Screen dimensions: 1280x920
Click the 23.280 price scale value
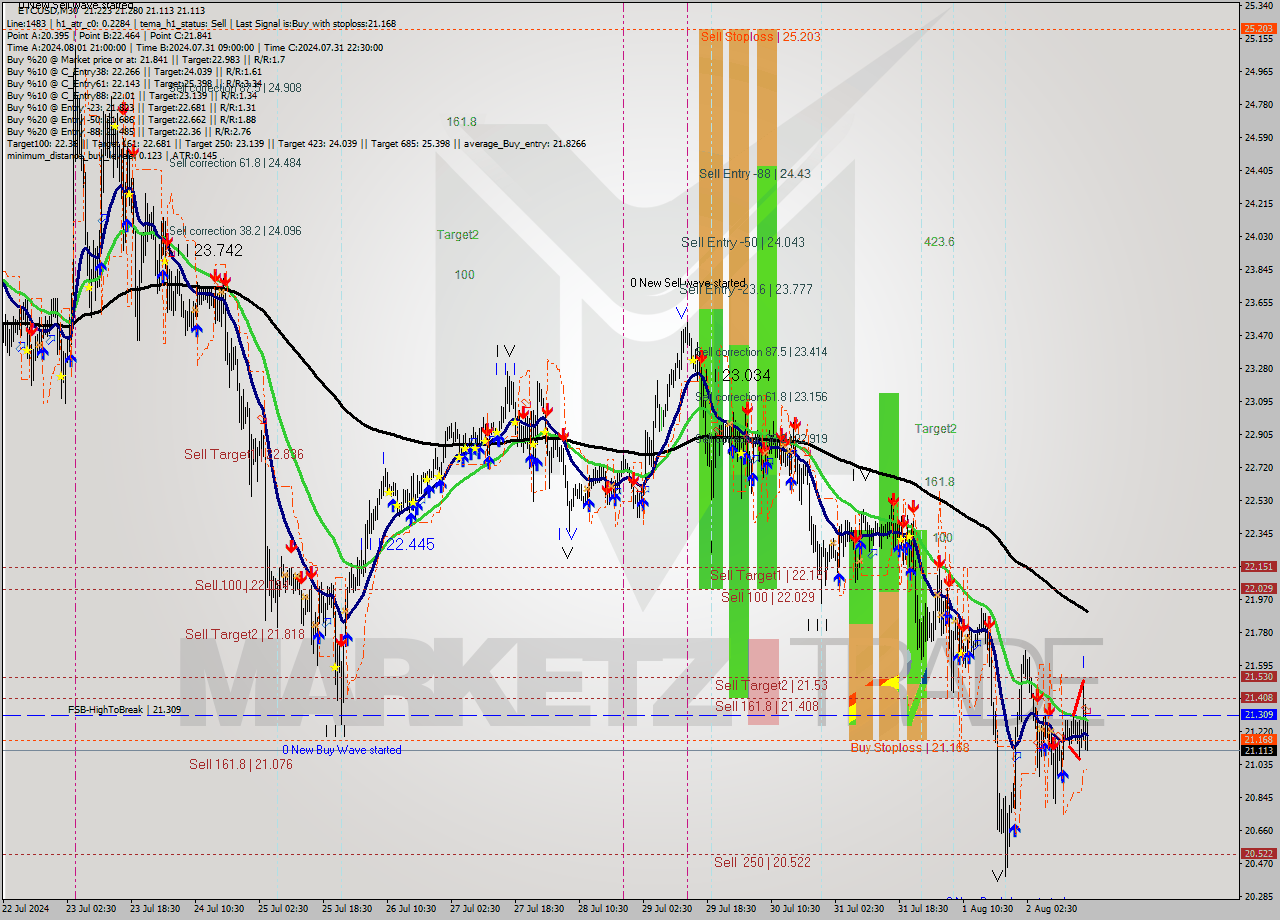tap(1258, 368)
